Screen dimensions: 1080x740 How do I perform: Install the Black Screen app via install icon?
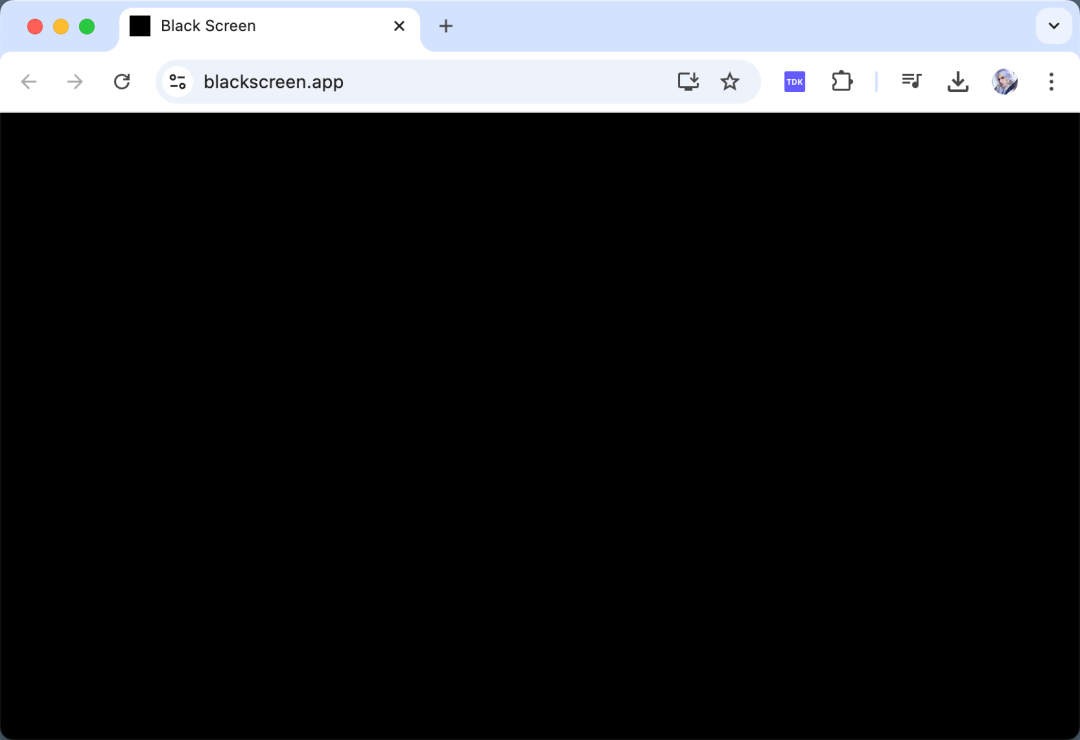pos(688,82)
